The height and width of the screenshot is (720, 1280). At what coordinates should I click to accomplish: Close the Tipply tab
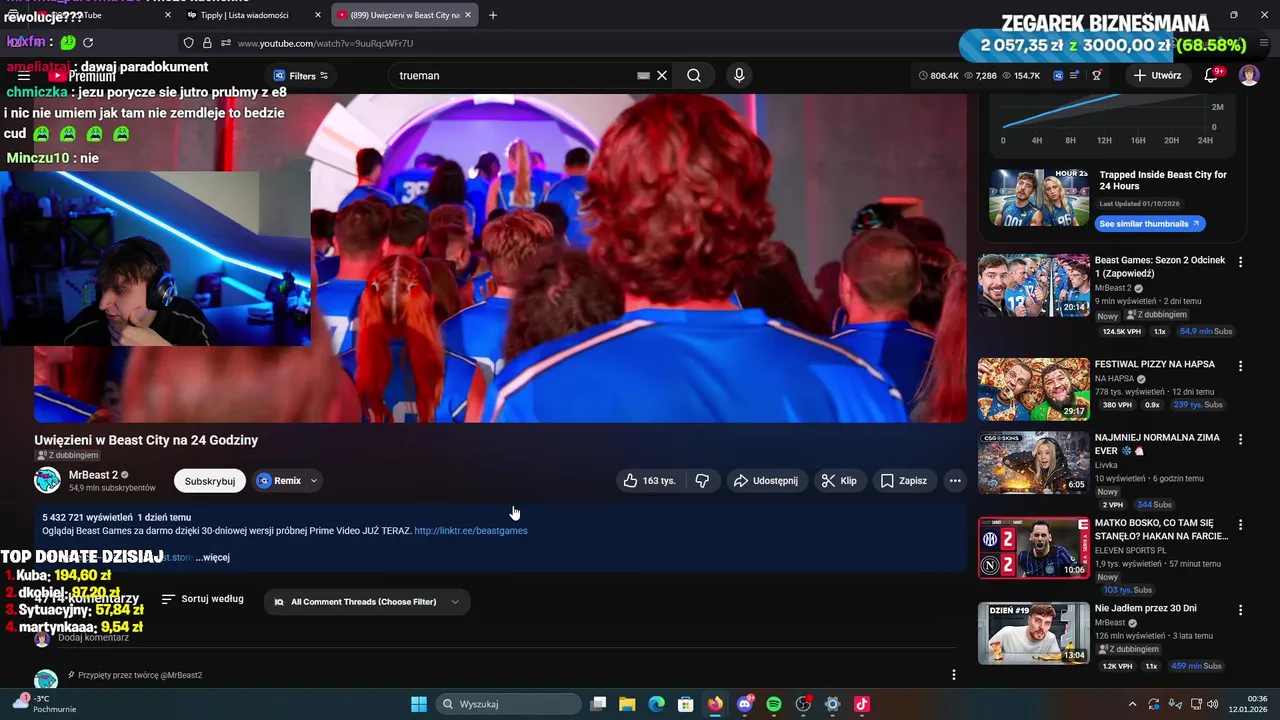(318, 15)
